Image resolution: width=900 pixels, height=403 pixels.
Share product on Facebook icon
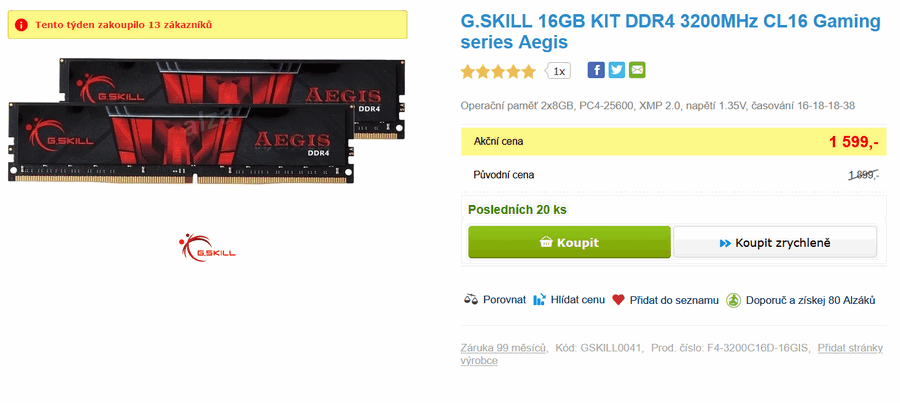tap(596, 70)
